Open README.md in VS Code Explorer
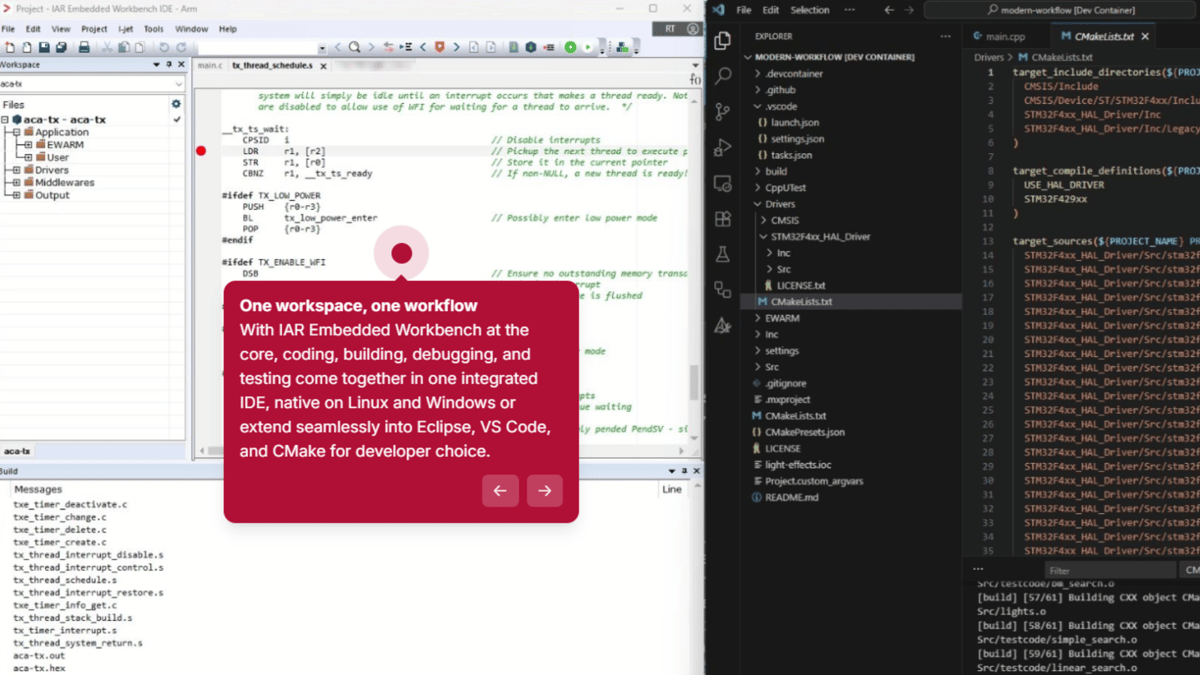Image resolution: width=1200 pixels, height=675 pixels. (x=792, y=497)
